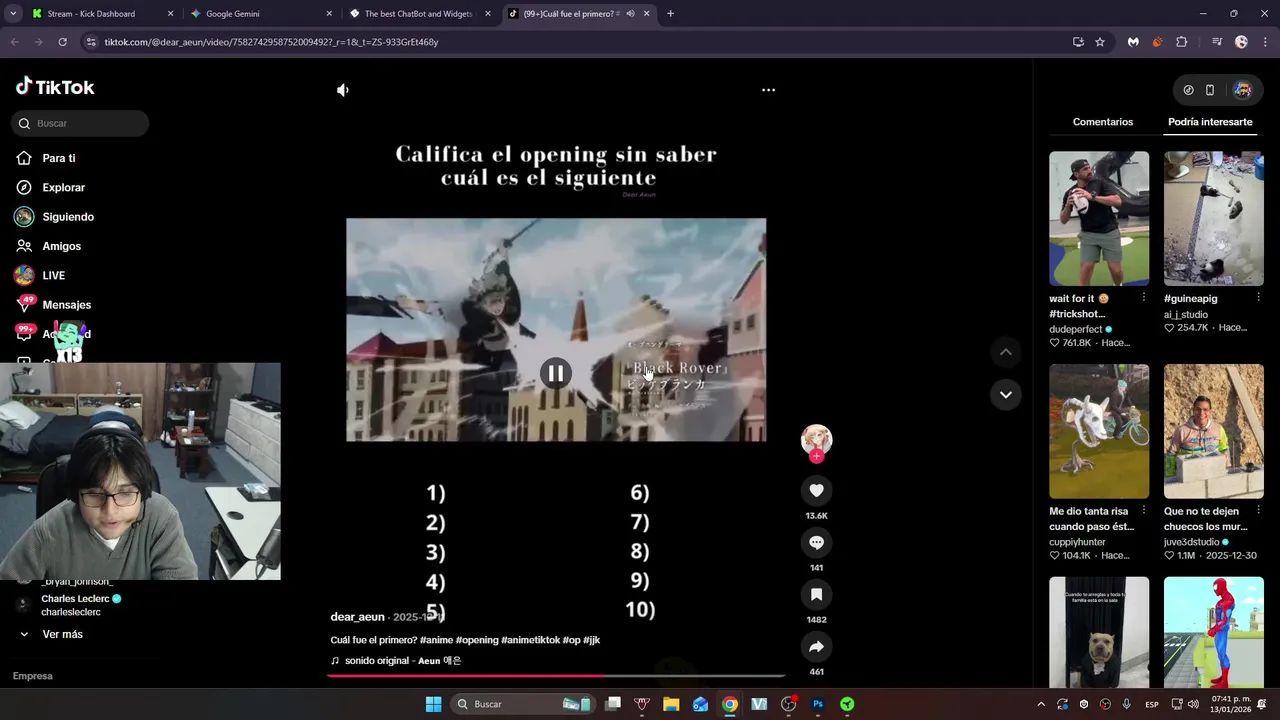Open options for #guineapig video
The image size is (1280, 720).
click(x=1259, y=298)
